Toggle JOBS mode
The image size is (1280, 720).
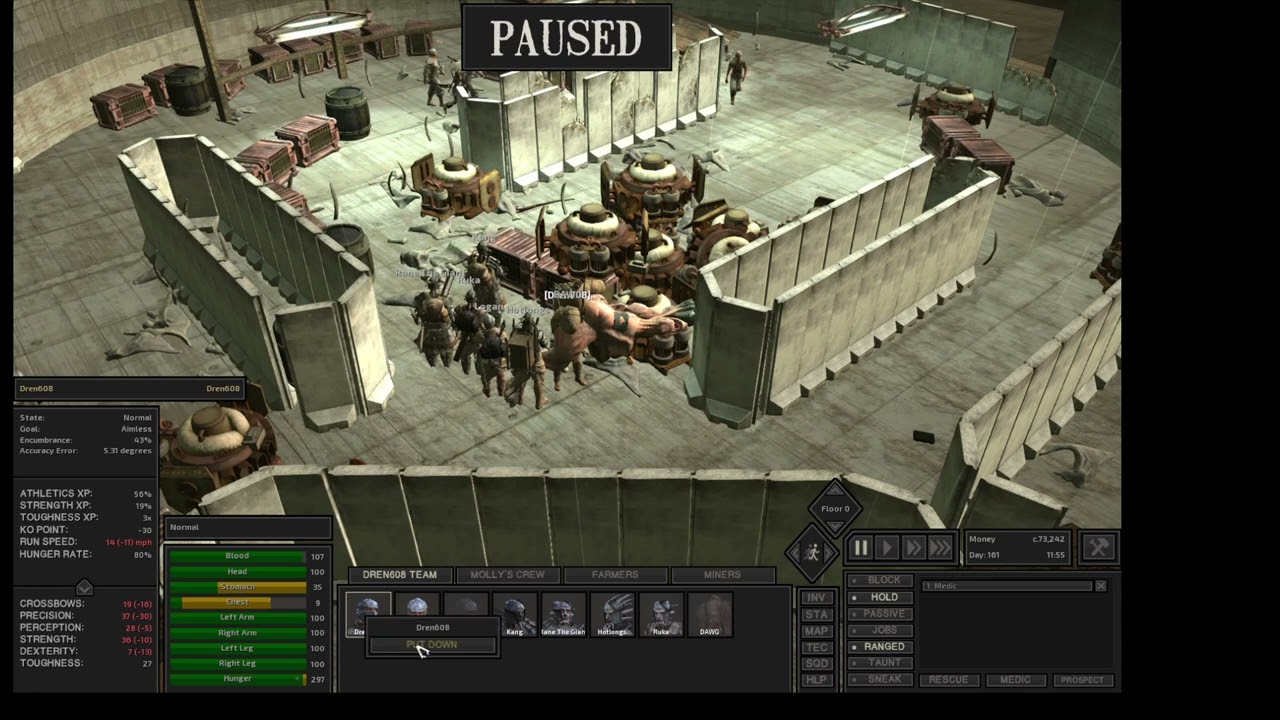pos(878,630)
